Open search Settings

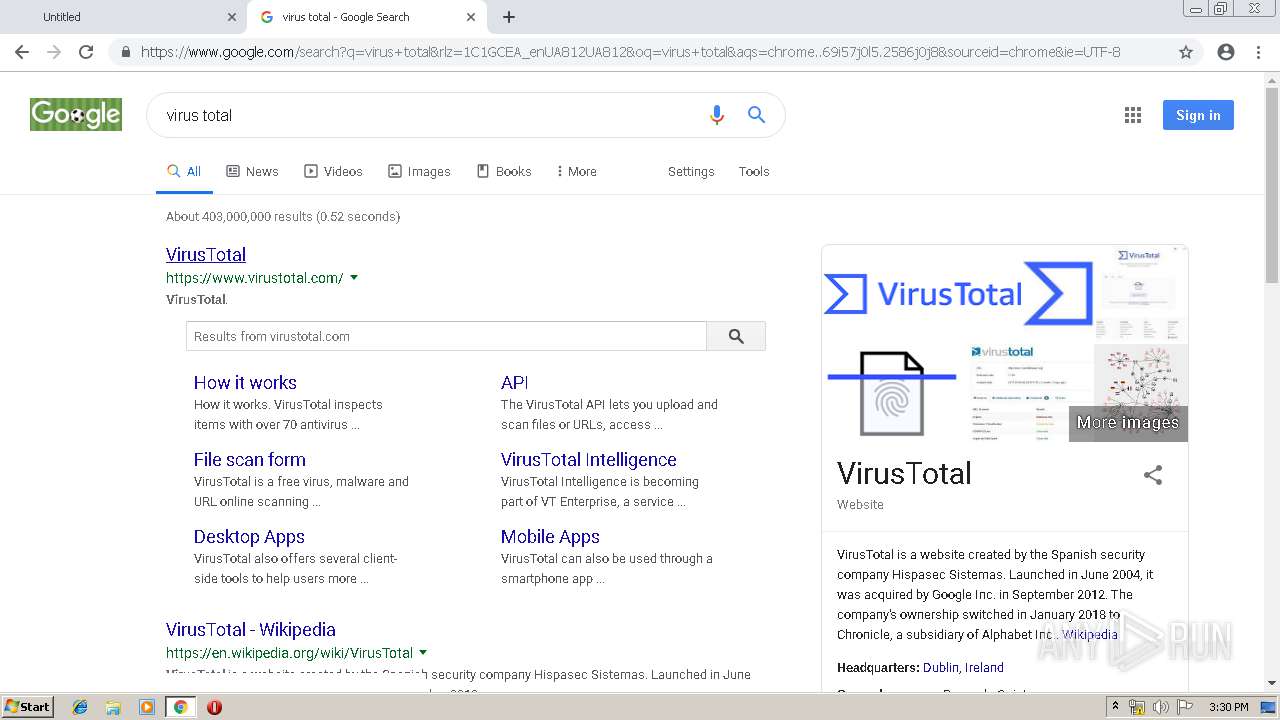tap(691, 172)
